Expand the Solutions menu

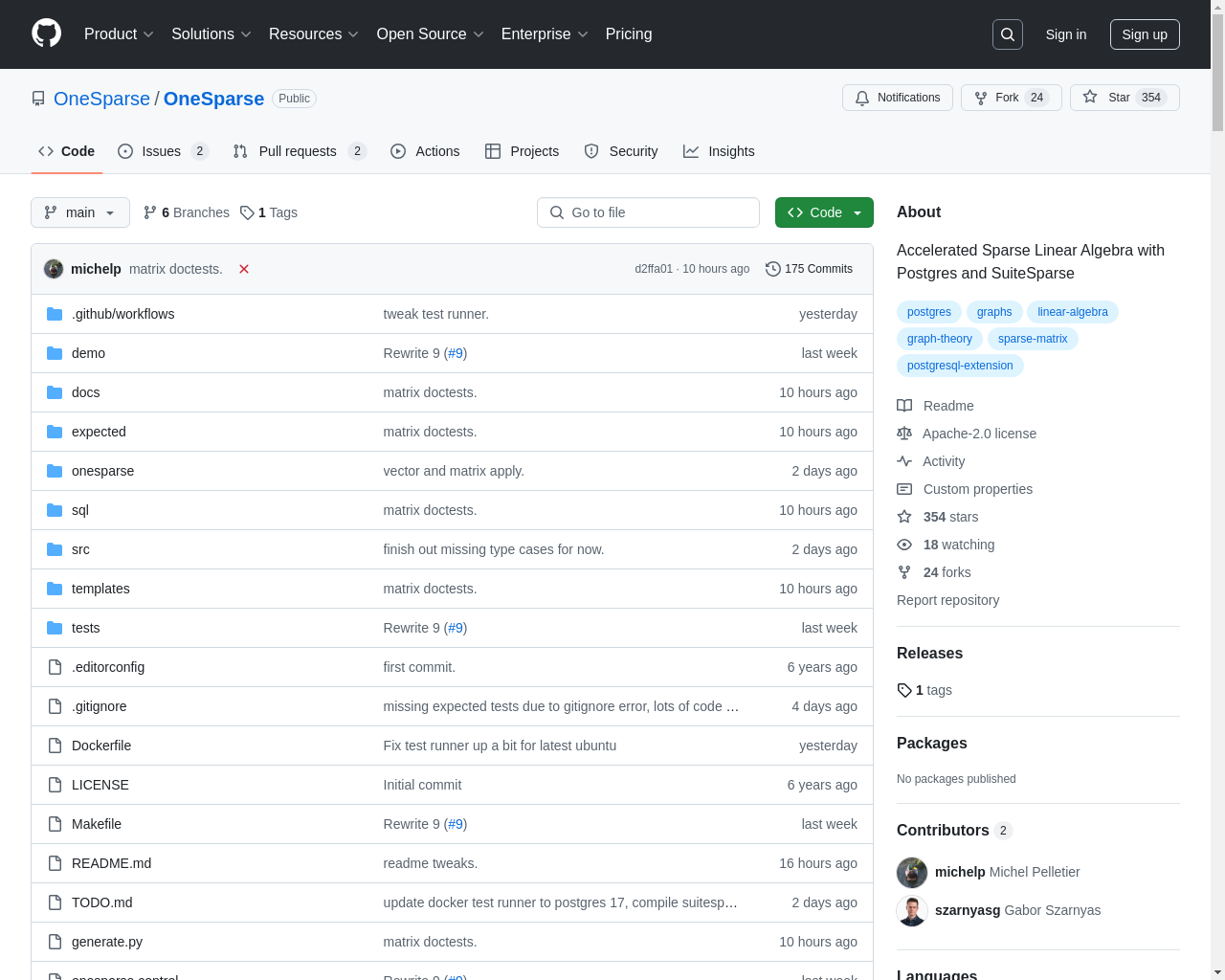pyautogui.click(x=212, y=34)
